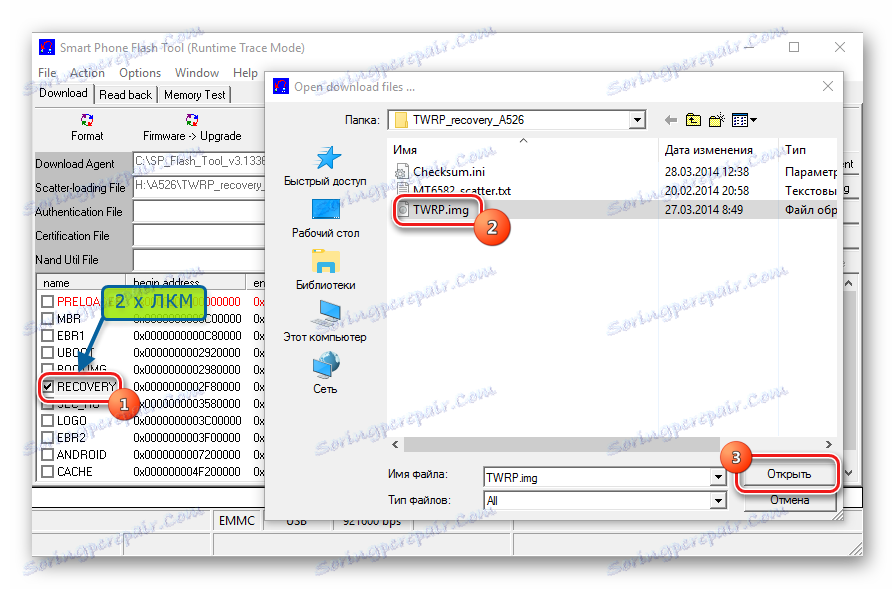The image size is (895, 589).
Task: Click date 28.03.2014 12:38 cell
Action: [x=707, y=172]
